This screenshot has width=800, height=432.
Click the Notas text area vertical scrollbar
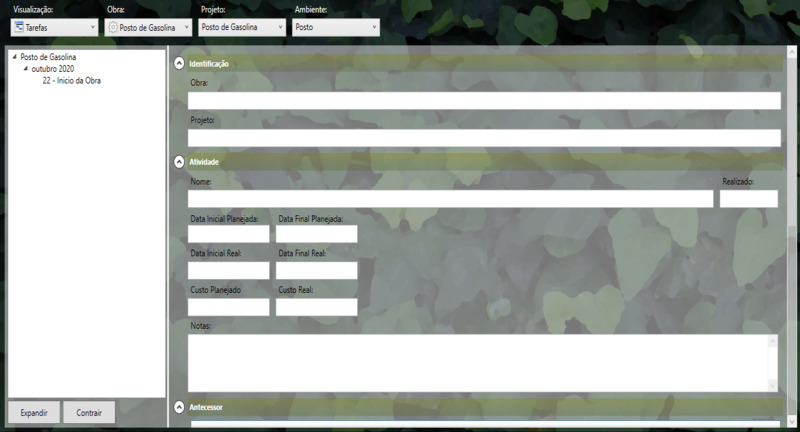(772, 362)
